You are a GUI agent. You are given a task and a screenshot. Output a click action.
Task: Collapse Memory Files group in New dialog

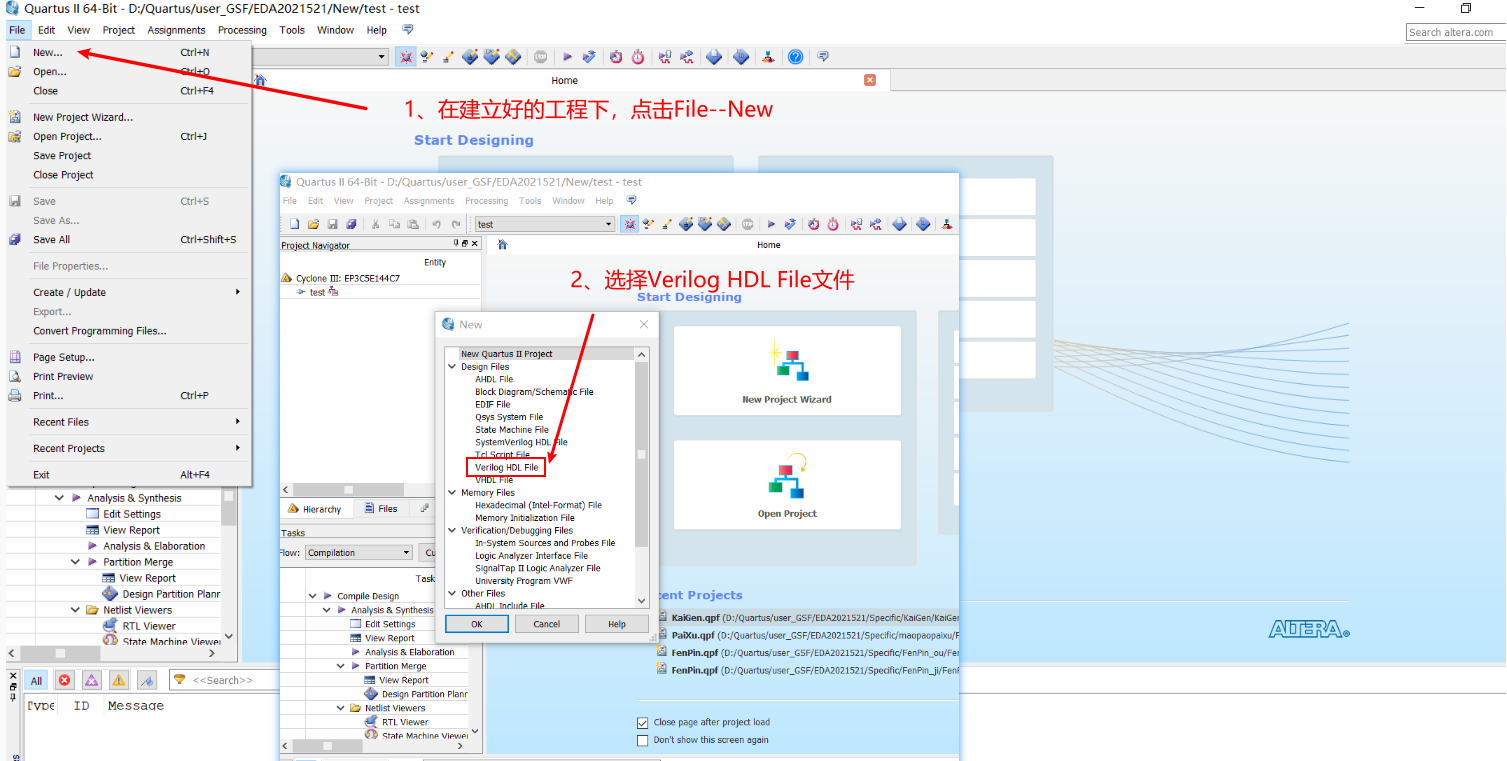pyautogui.click(x=452, y=493)
